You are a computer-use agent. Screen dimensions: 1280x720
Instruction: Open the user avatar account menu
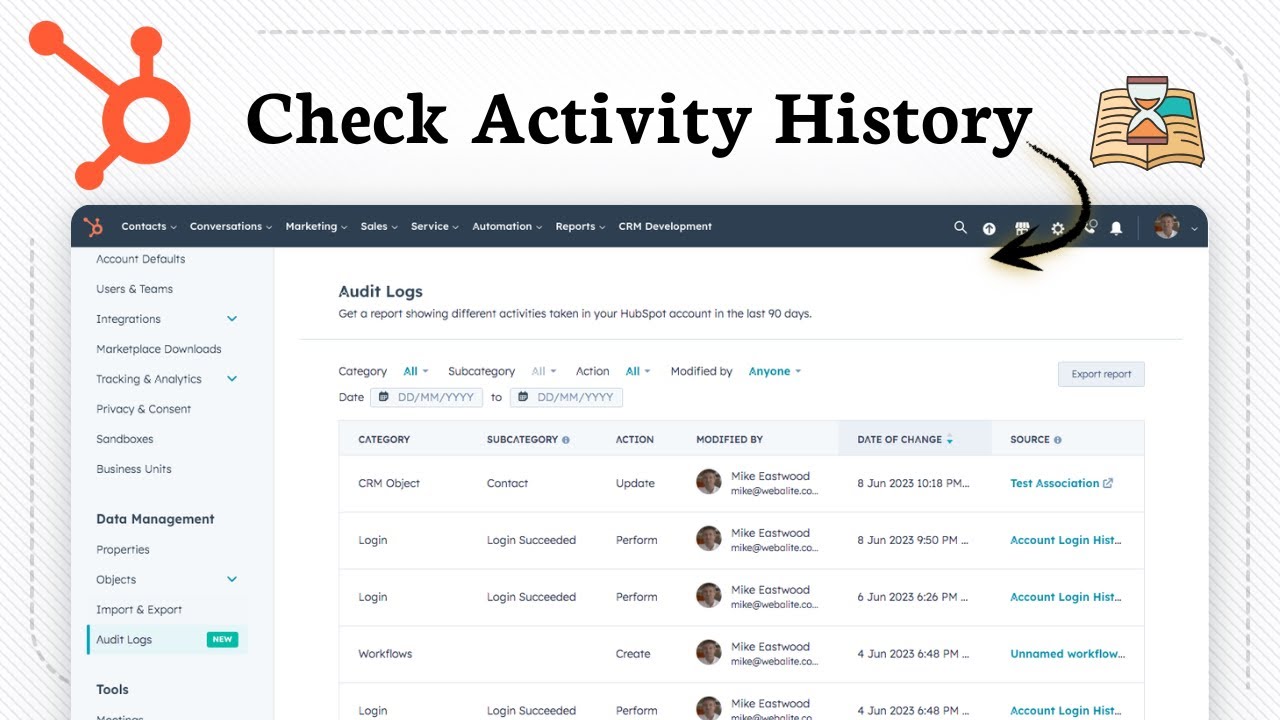point(1175,227)
